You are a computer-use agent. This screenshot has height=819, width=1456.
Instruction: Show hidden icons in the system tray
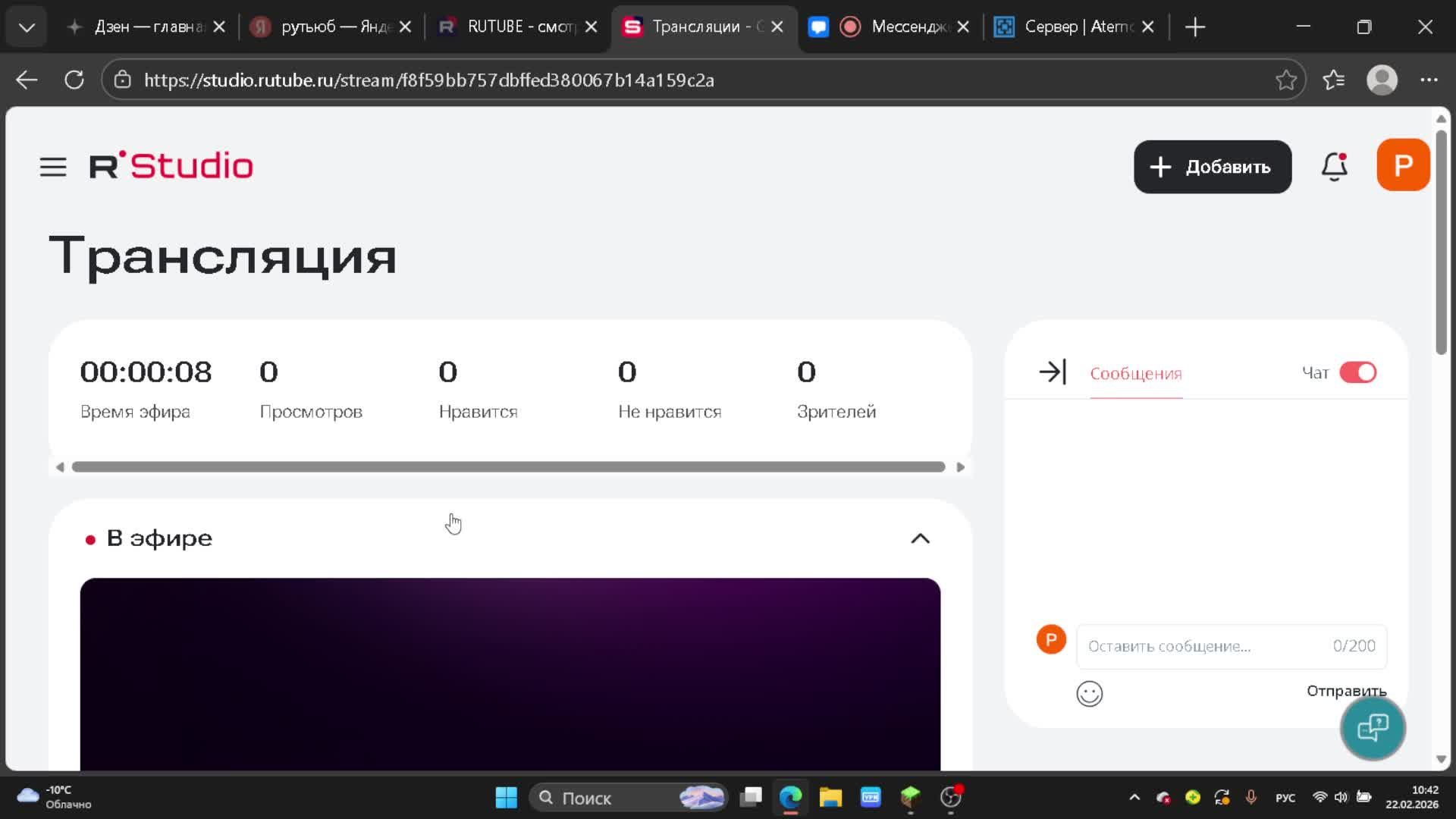point(1135,798)
